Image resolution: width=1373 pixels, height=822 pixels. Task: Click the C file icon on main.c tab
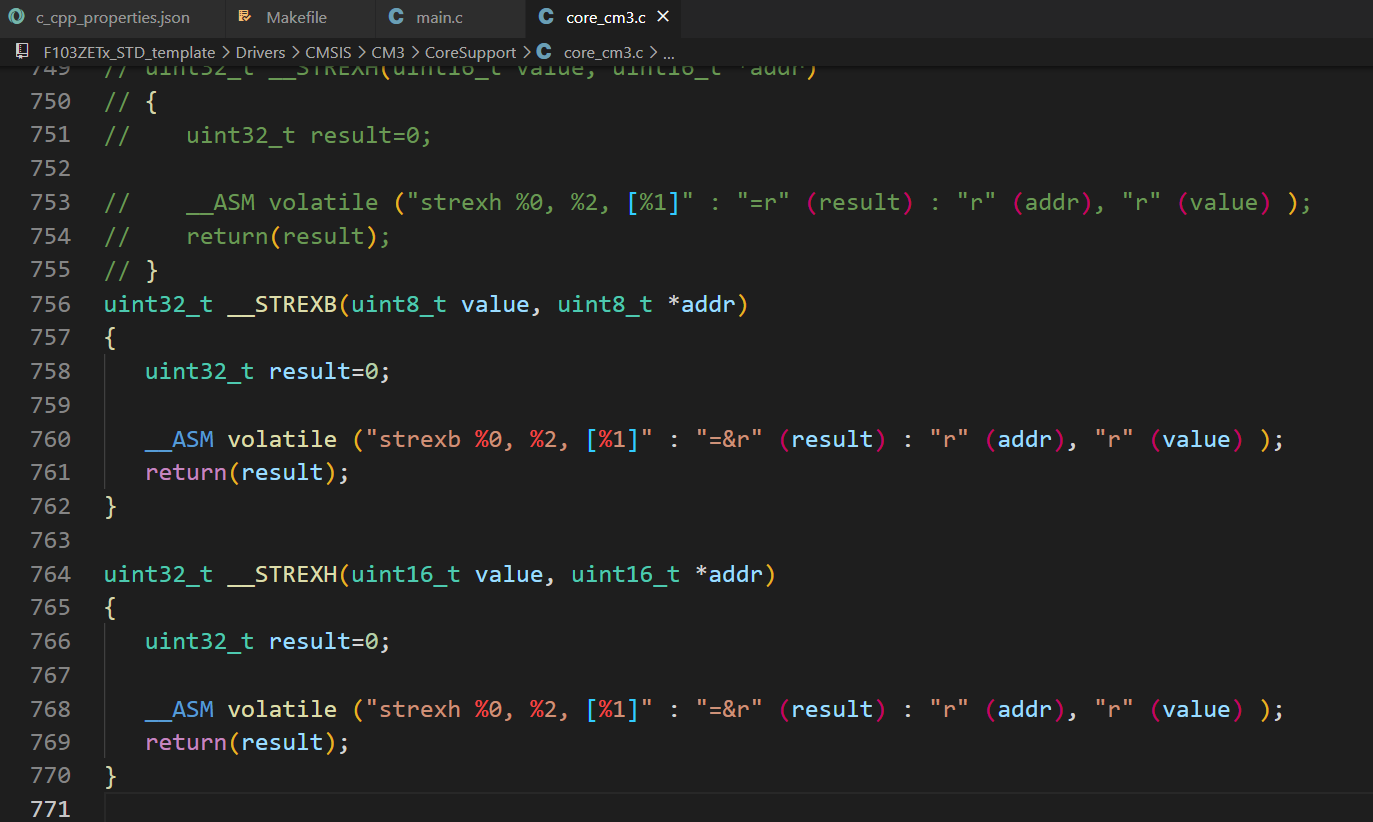[396, 18]
